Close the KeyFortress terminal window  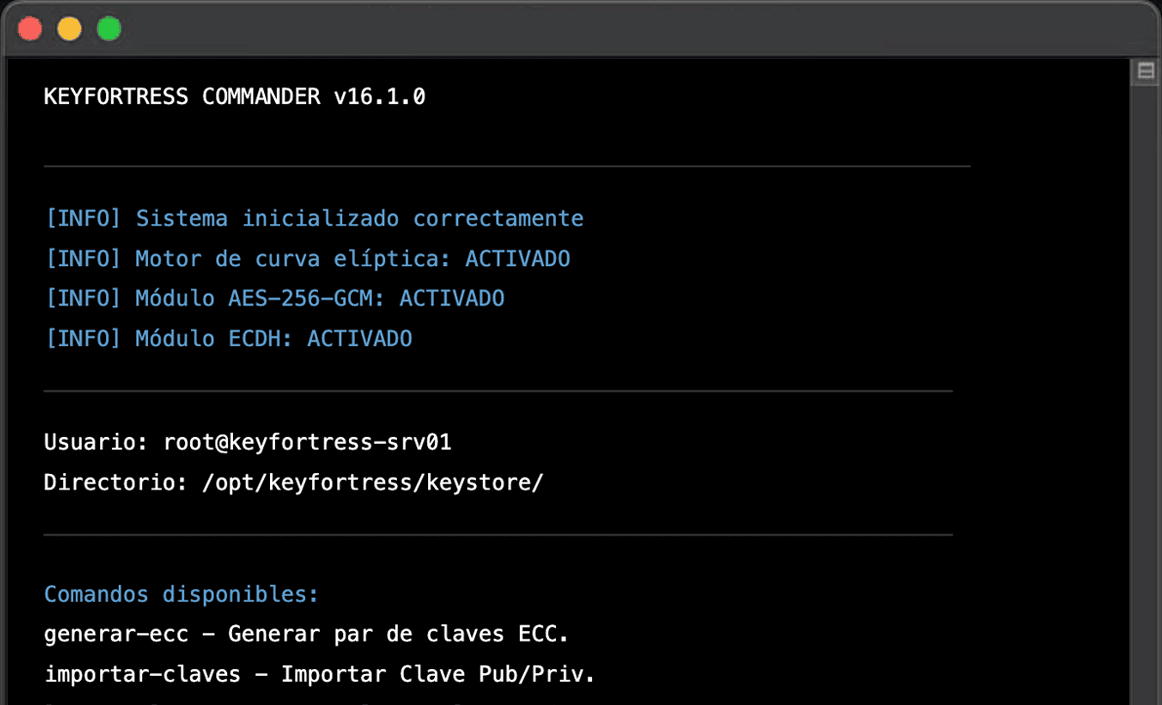30,29
